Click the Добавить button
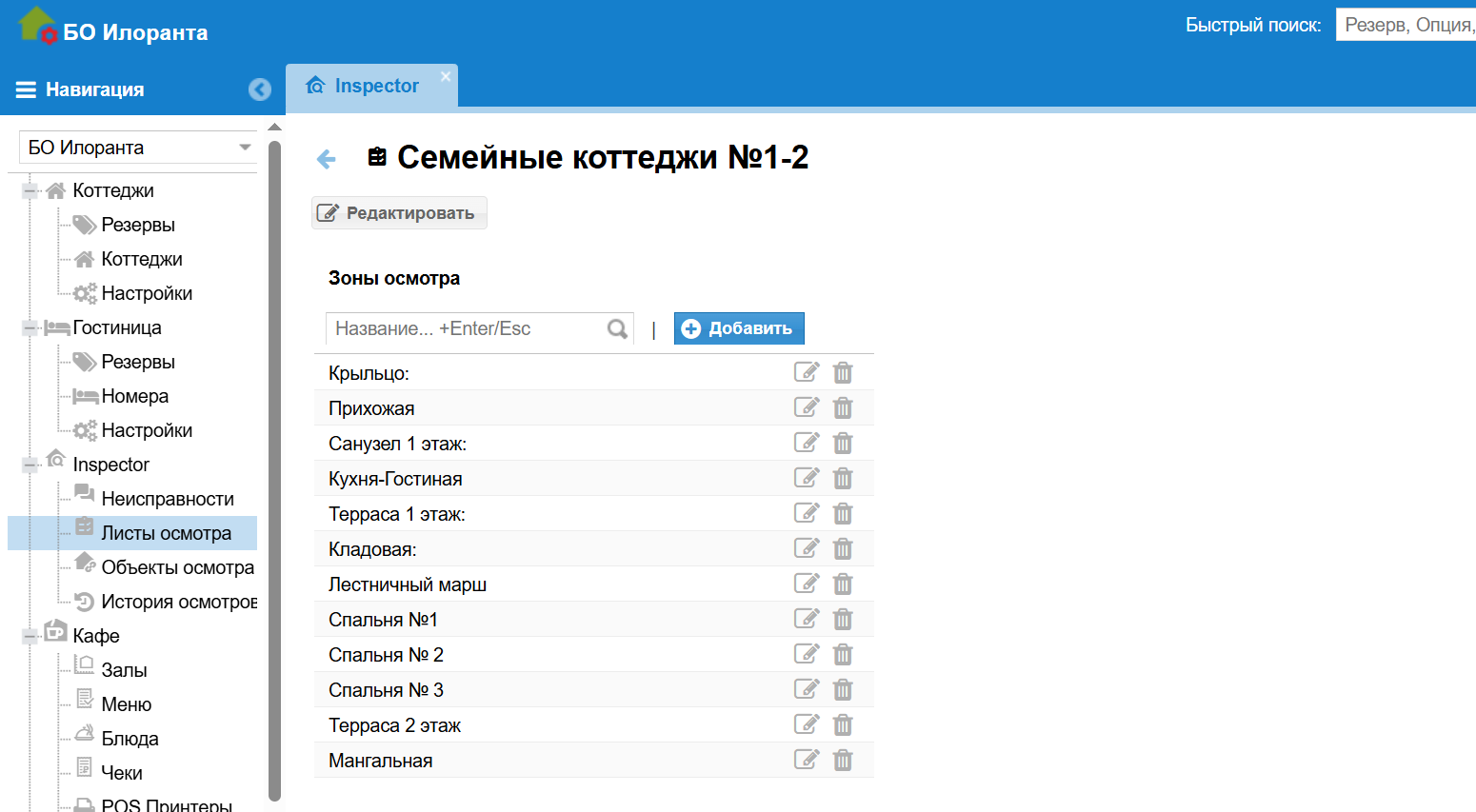This screenshot has width=1476, height=812. pyautogui.click(x=739, y=327)
